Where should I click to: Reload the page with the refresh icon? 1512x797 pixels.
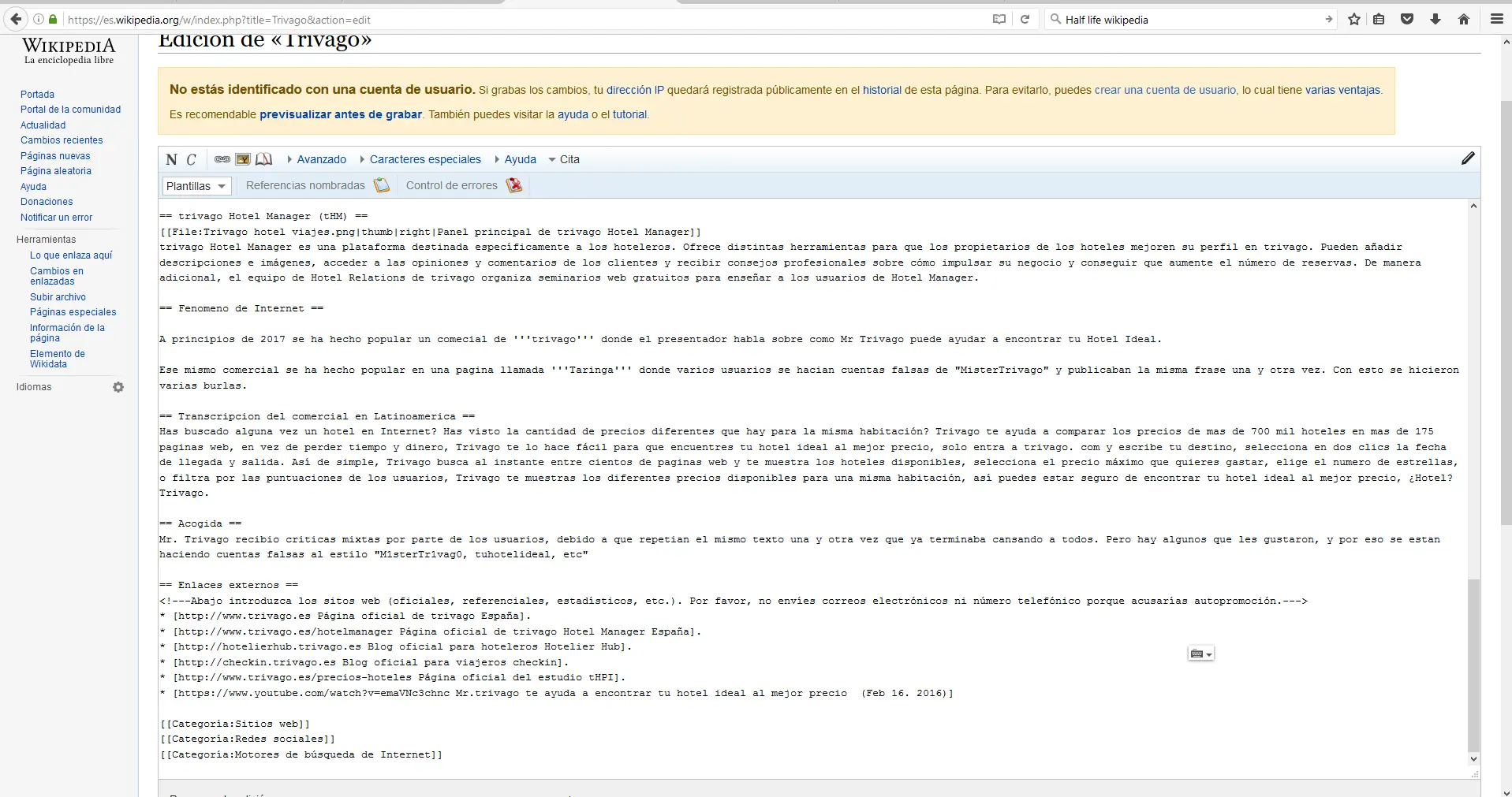point(1025,19)
